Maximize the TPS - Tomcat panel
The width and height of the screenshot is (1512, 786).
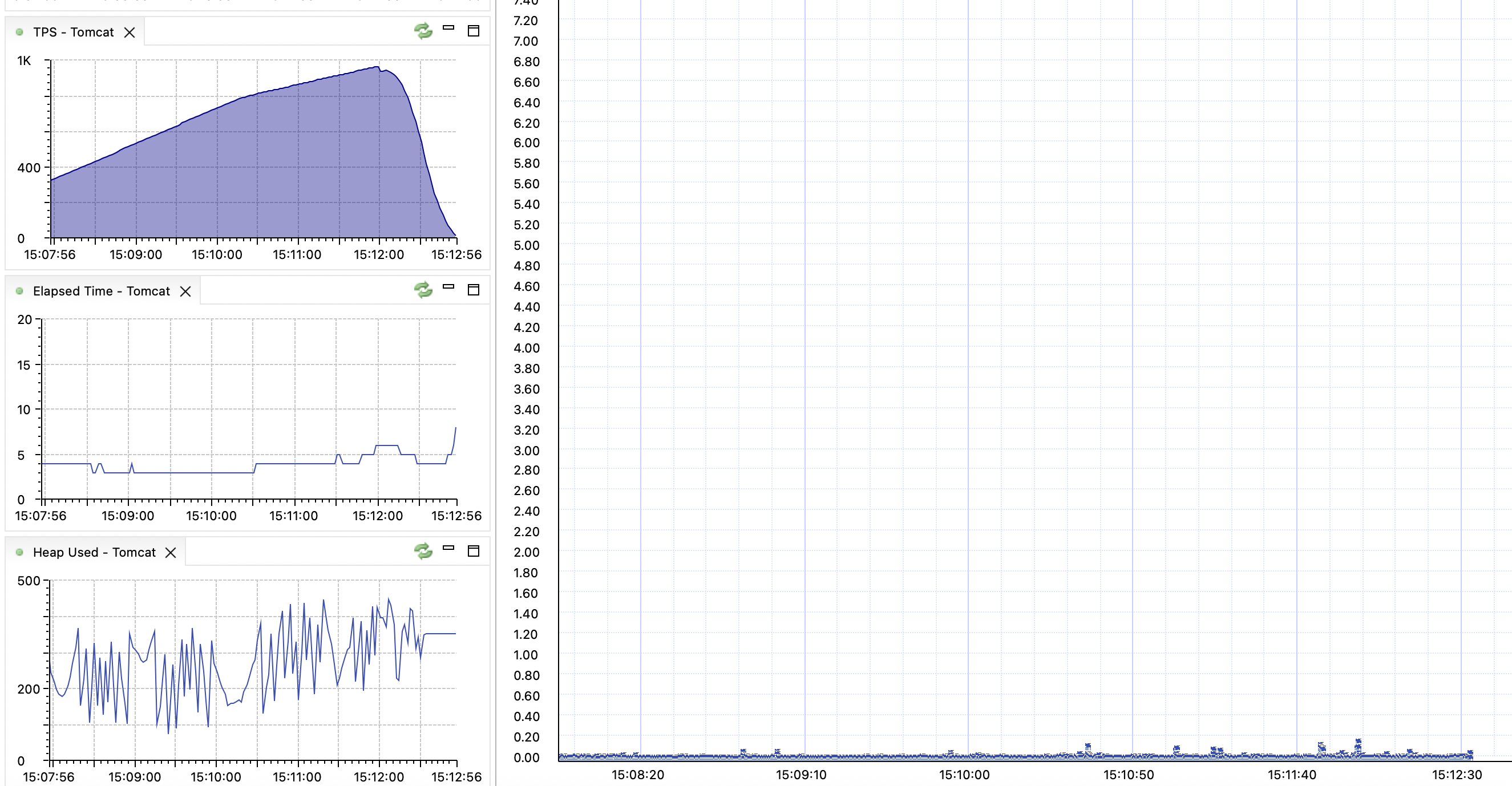pos(473,31)
